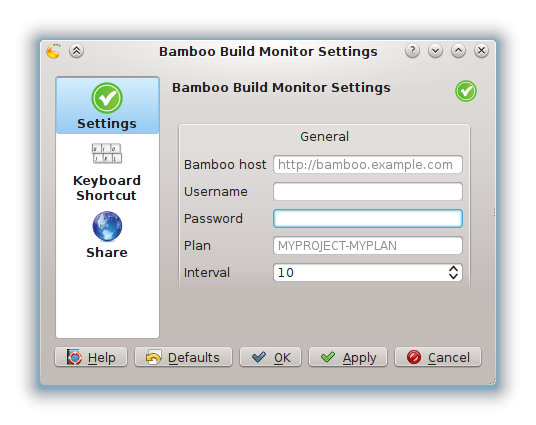
Task: Click the Apply button
Action: coord(348,357)
